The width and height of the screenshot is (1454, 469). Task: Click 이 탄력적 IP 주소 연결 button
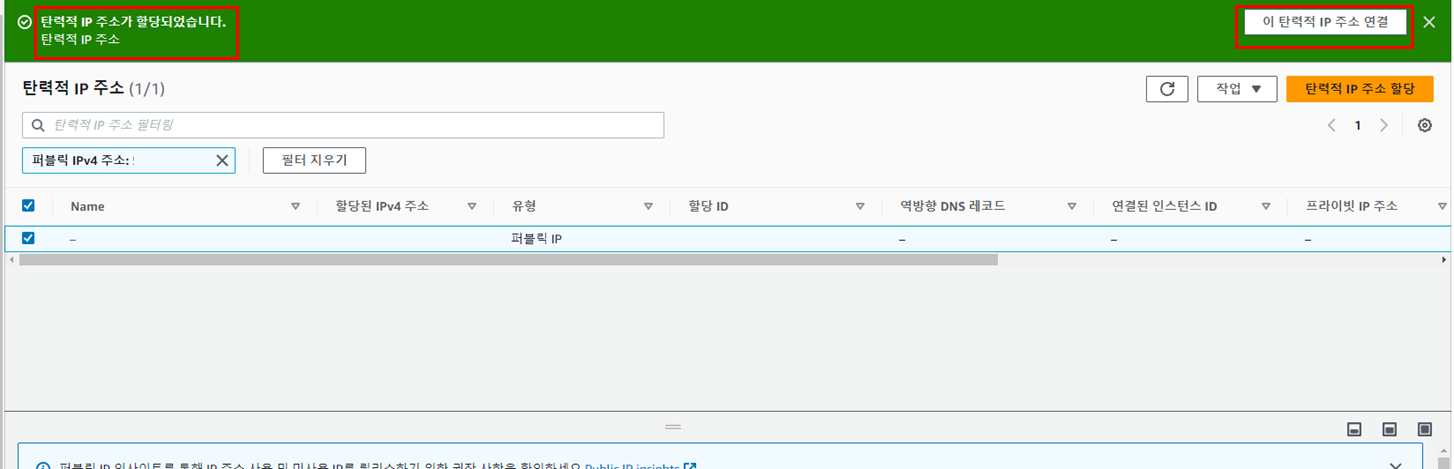pos(1325,22)
